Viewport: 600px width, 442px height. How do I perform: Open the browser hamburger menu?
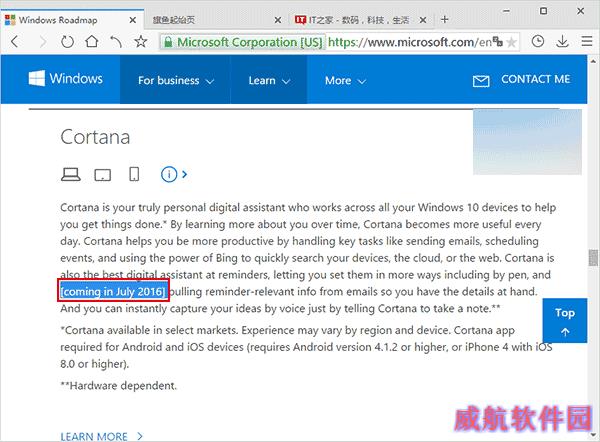(x=587, y=41)
